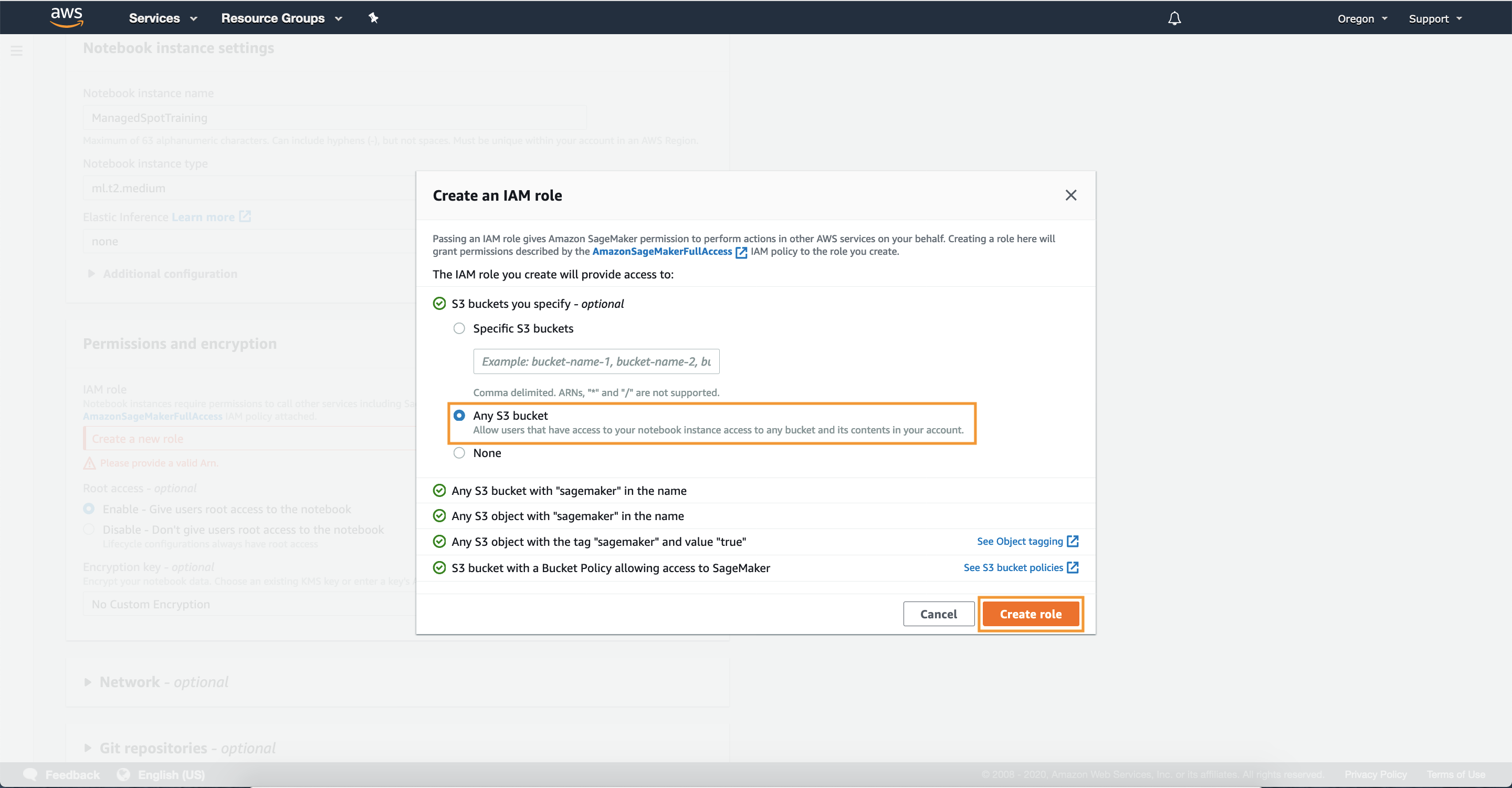Close the Create an IAM role dialog
1512x788 pixels.
click(1070, 195)
